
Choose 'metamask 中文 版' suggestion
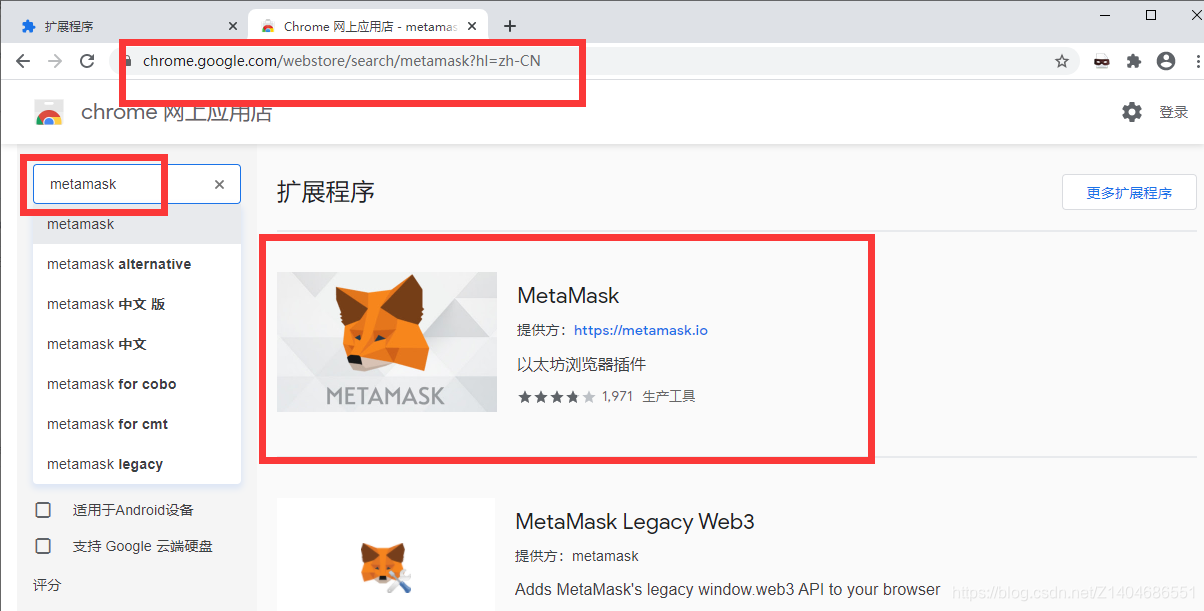[x=137, y=304]
